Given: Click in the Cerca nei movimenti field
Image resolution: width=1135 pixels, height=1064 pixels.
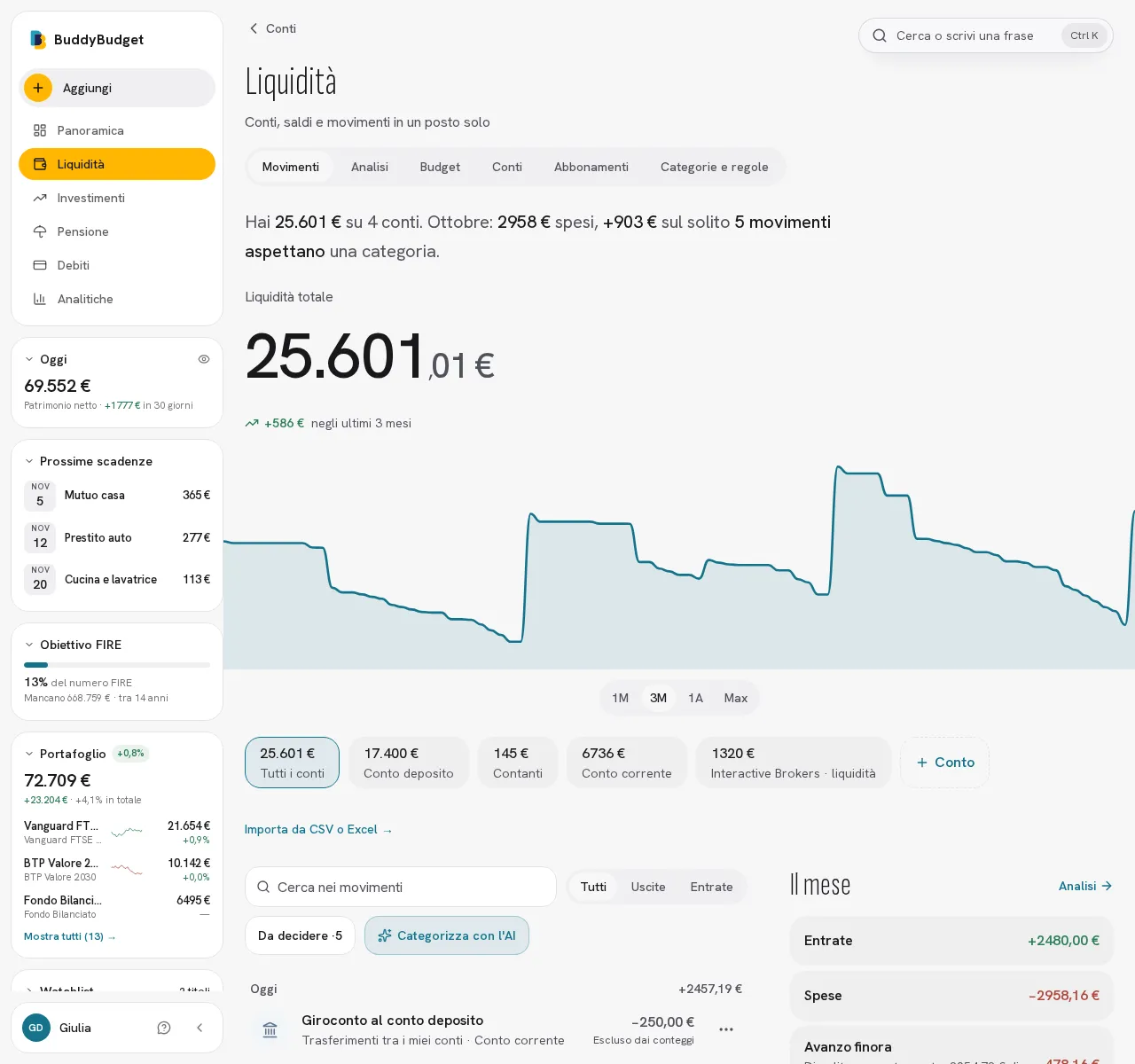Looking at the screenshot, I should pyautogui.click(x=401, y=887).
